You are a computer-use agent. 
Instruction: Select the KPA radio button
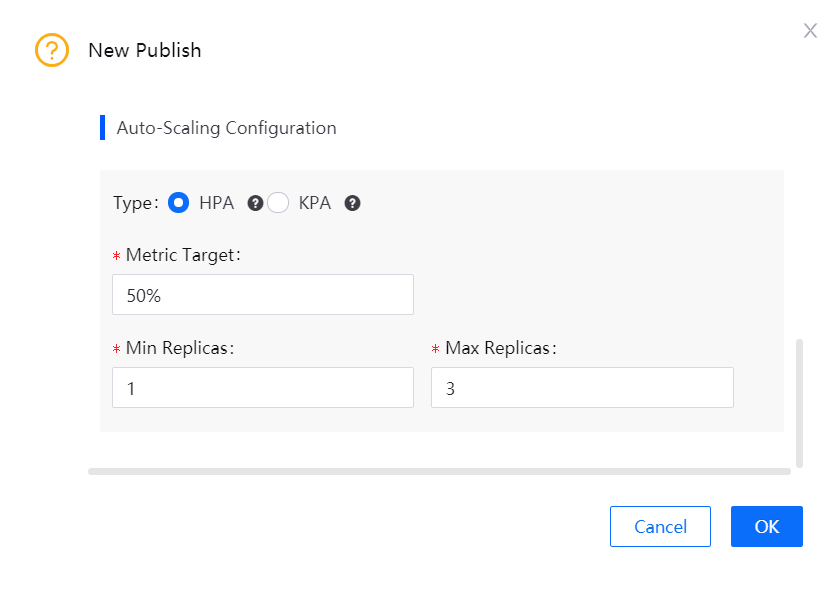[281, 203]
